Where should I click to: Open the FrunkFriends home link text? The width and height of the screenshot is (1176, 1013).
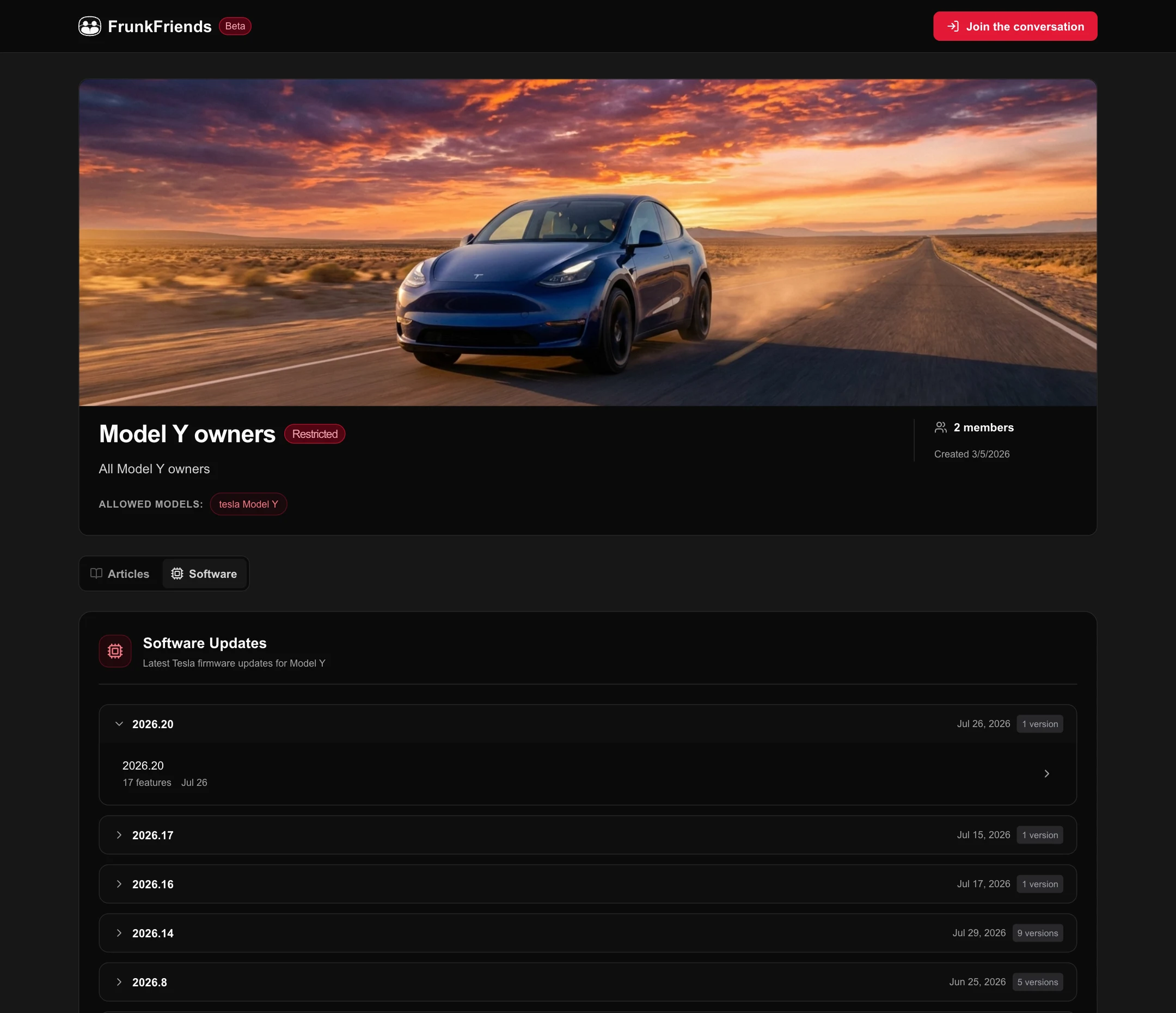[x=160, y=26]
